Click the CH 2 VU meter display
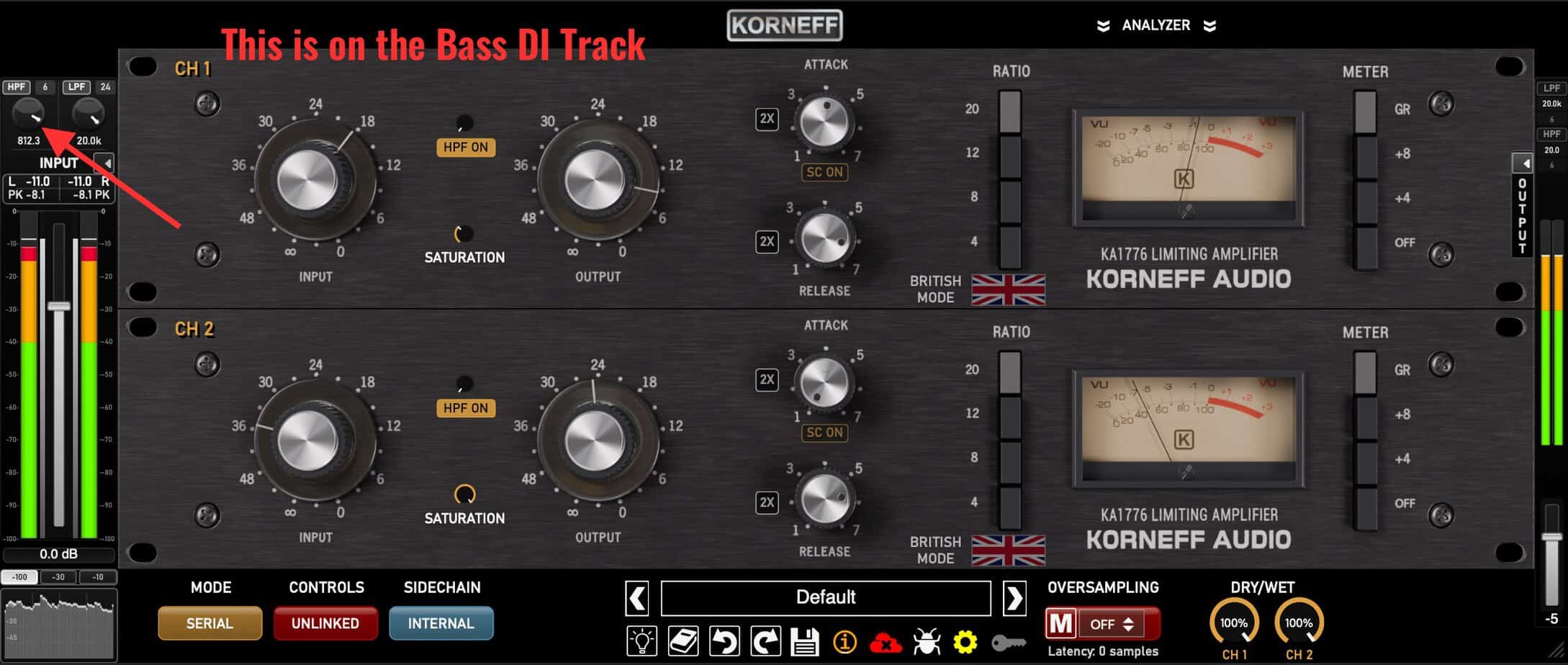This screenshot has width=1568, height=665. pos(1188,427)
